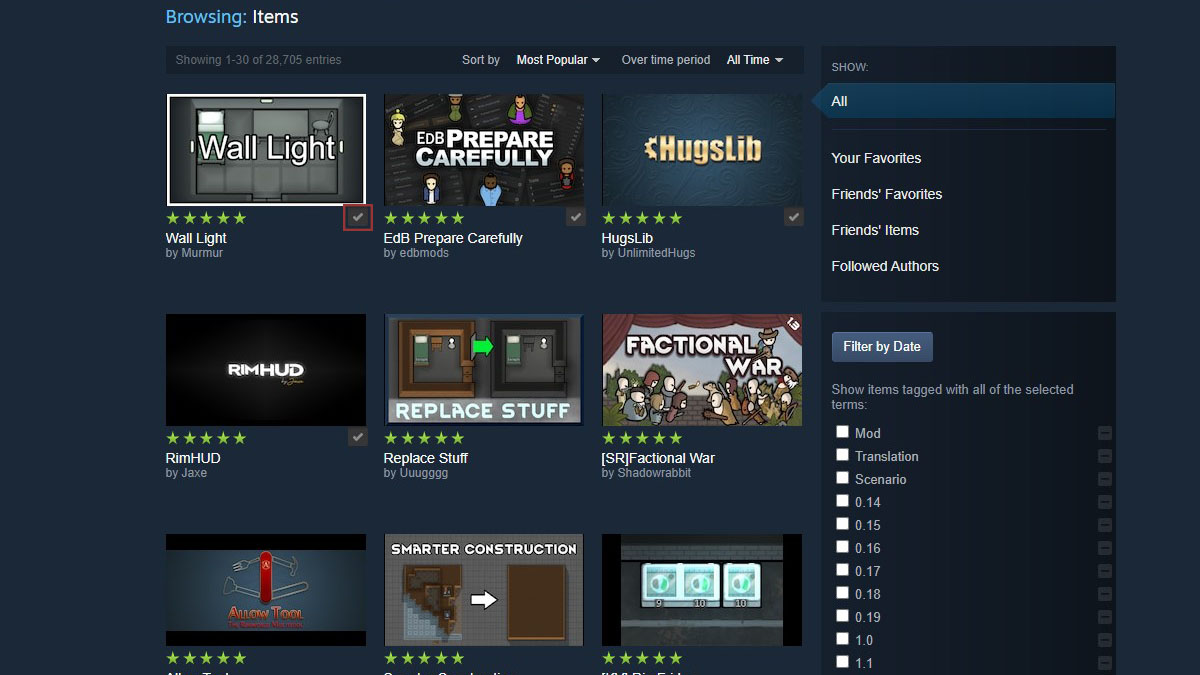Enable the Mod tag checkbox

(x=842, y=432)
